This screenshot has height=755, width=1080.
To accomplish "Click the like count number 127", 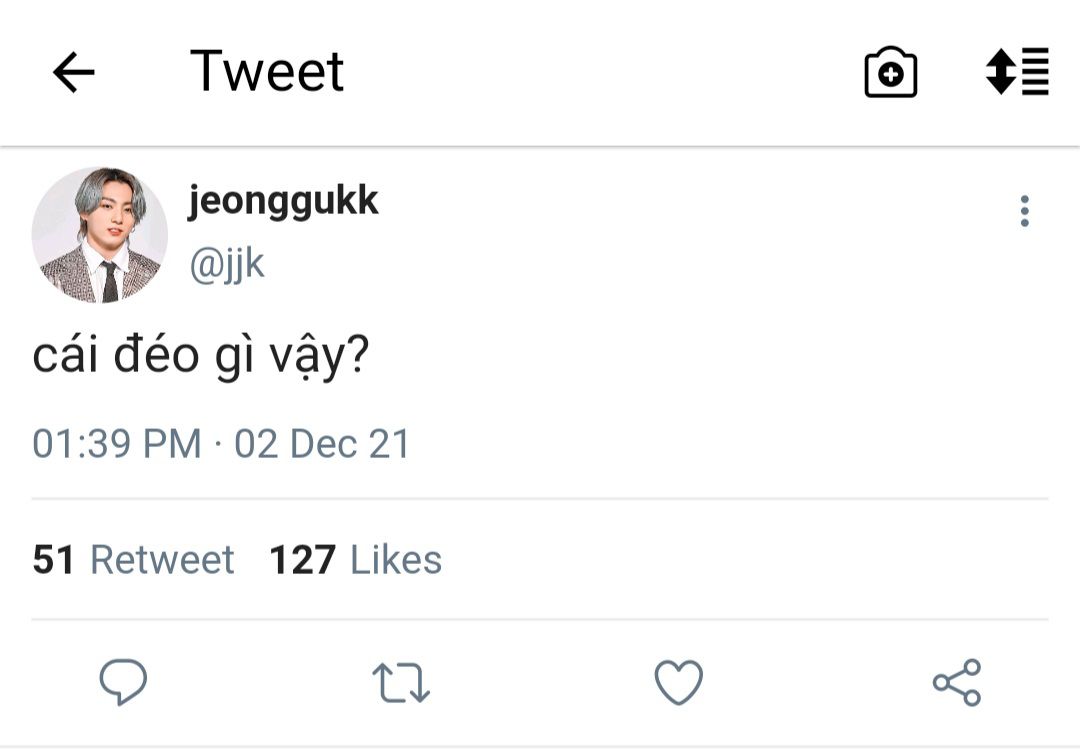I will (x=302, y=560).
